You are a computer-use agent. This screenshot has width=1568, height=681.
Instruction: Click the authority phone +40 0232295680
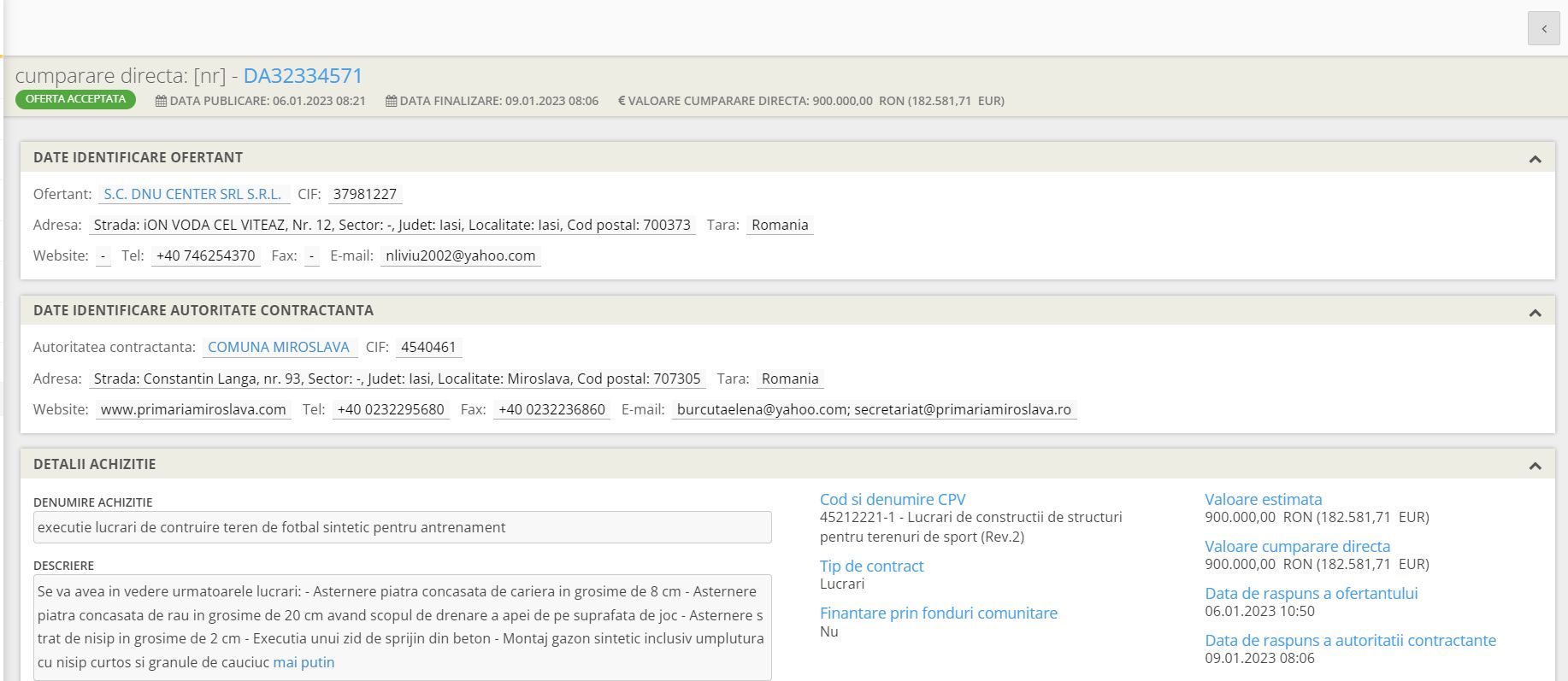pos(391,409)
